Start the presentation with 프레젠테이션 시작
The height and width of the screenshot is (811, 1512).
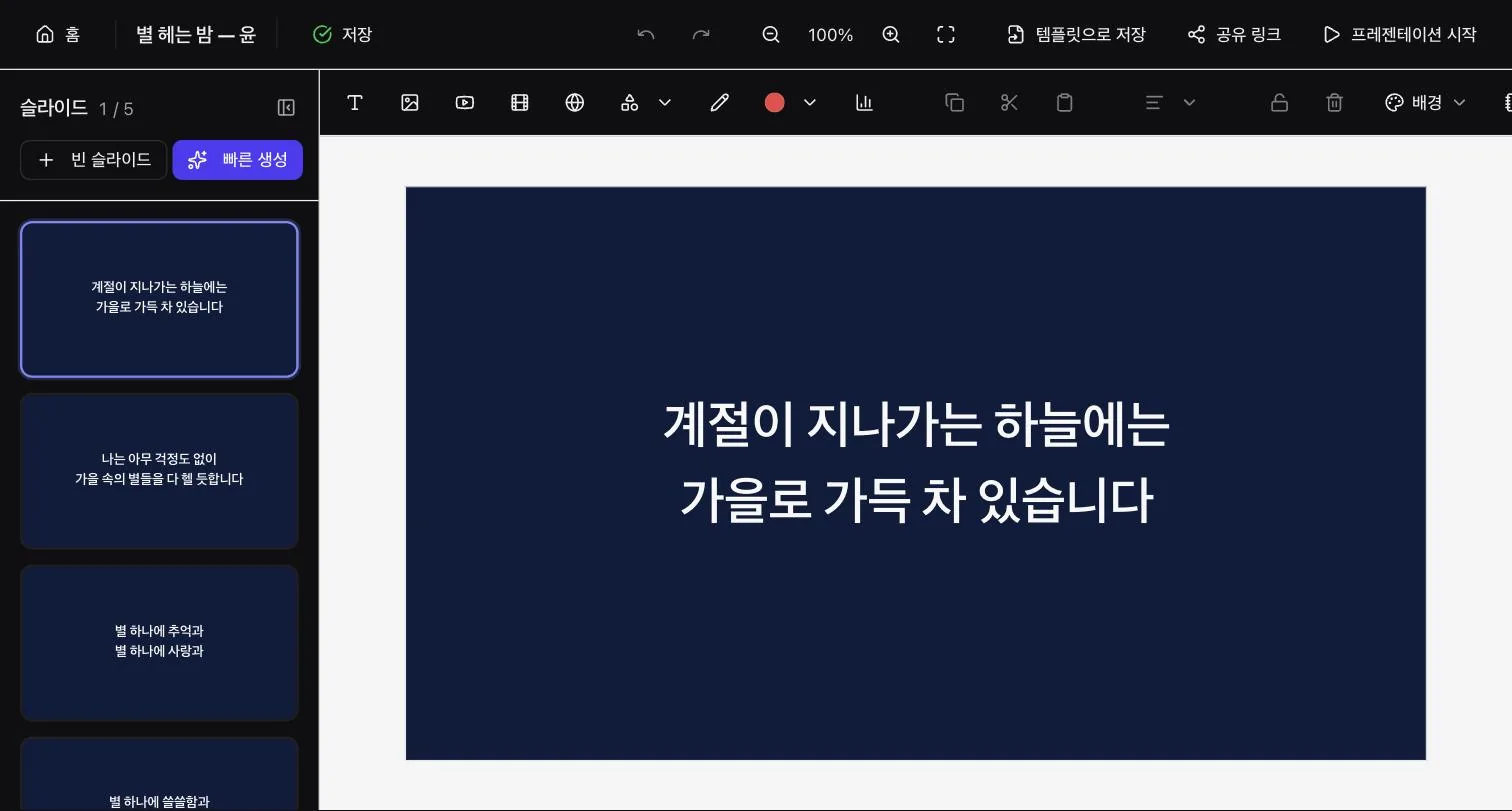click(x=1400, y=35)
